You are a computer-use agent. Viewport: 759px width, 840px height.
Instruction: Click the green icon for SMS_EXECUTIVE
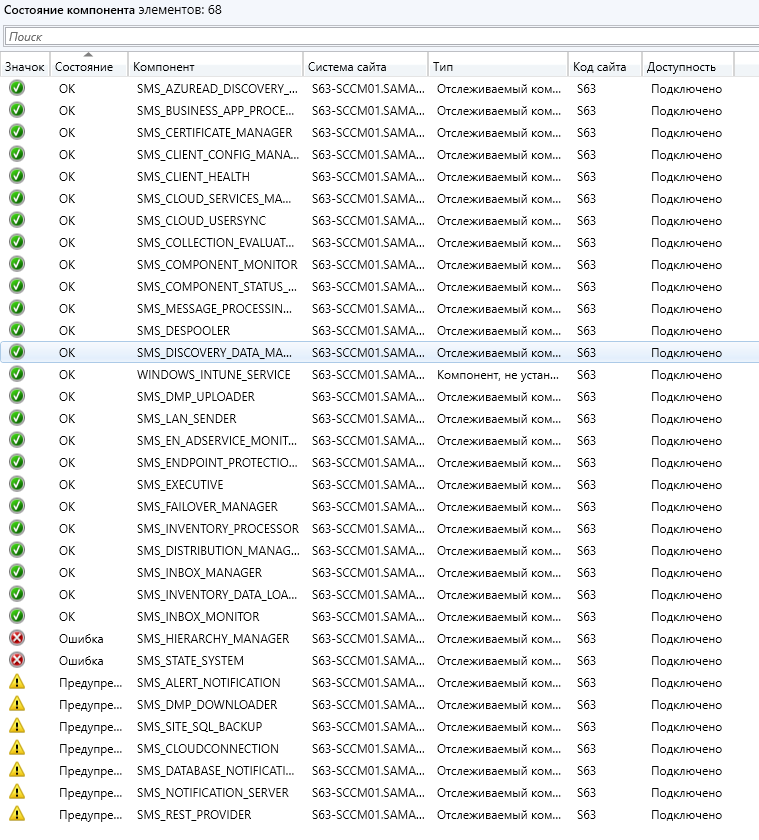17,483
